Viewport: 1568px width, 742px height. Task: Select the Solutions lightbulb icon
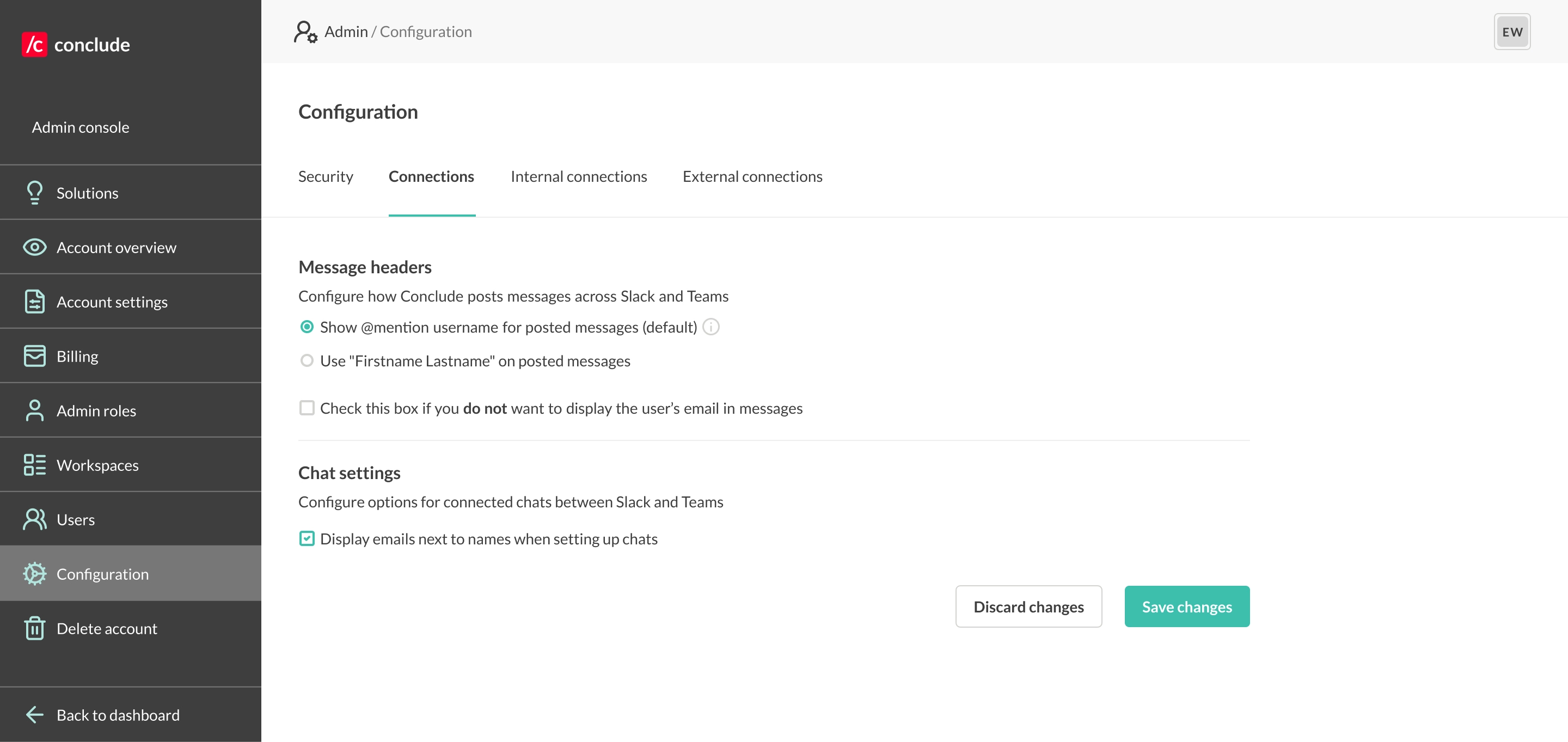[35, 192]
